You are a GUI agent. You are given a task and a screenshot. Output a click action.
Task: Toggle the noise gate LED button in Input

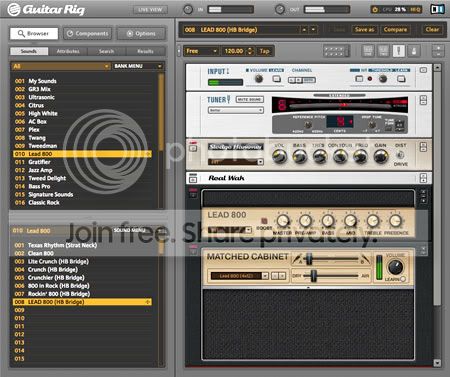[x=370, y=79]
